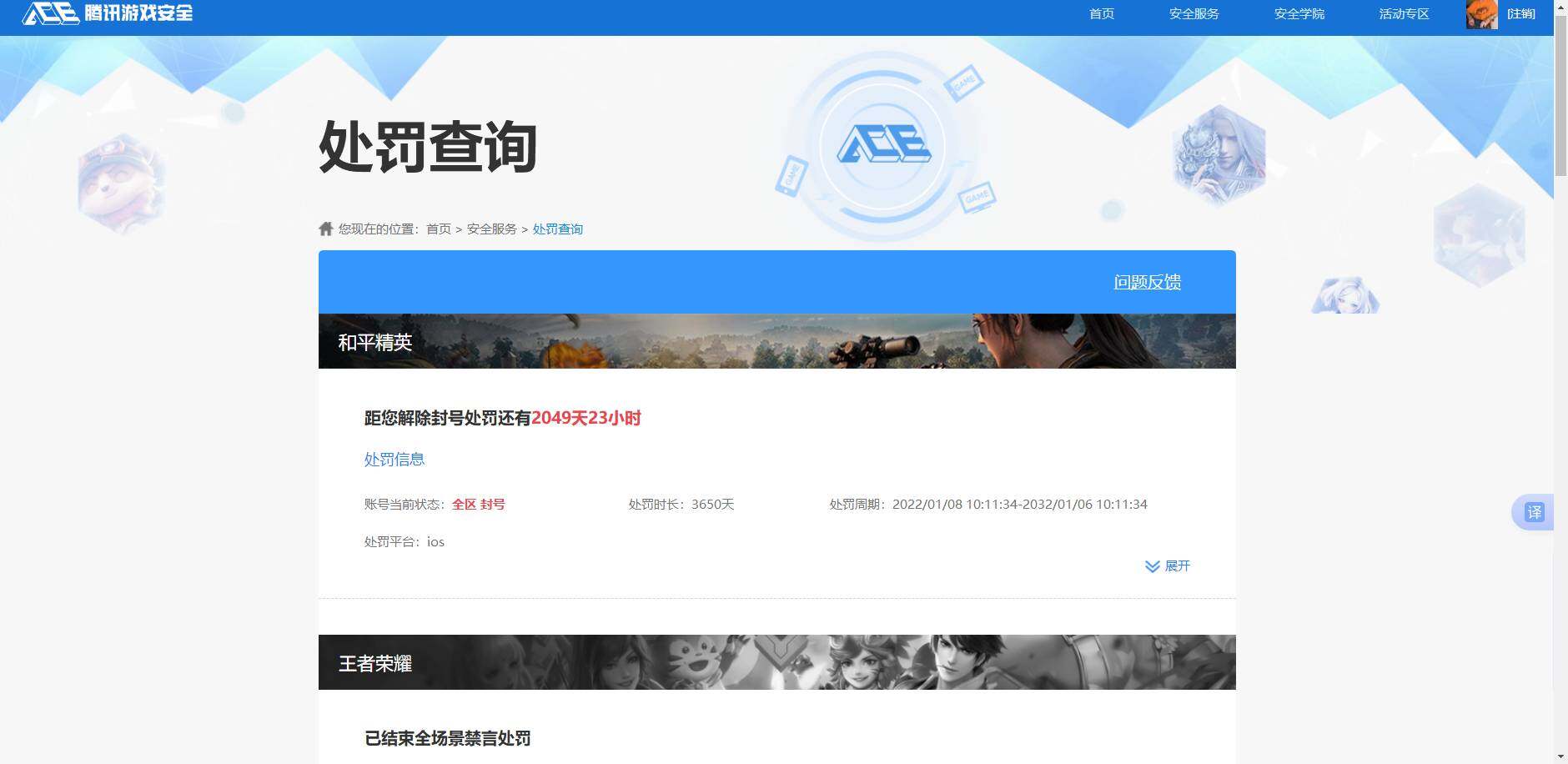
Task: Click the scrollbar up arrow
Action: 1560,6
